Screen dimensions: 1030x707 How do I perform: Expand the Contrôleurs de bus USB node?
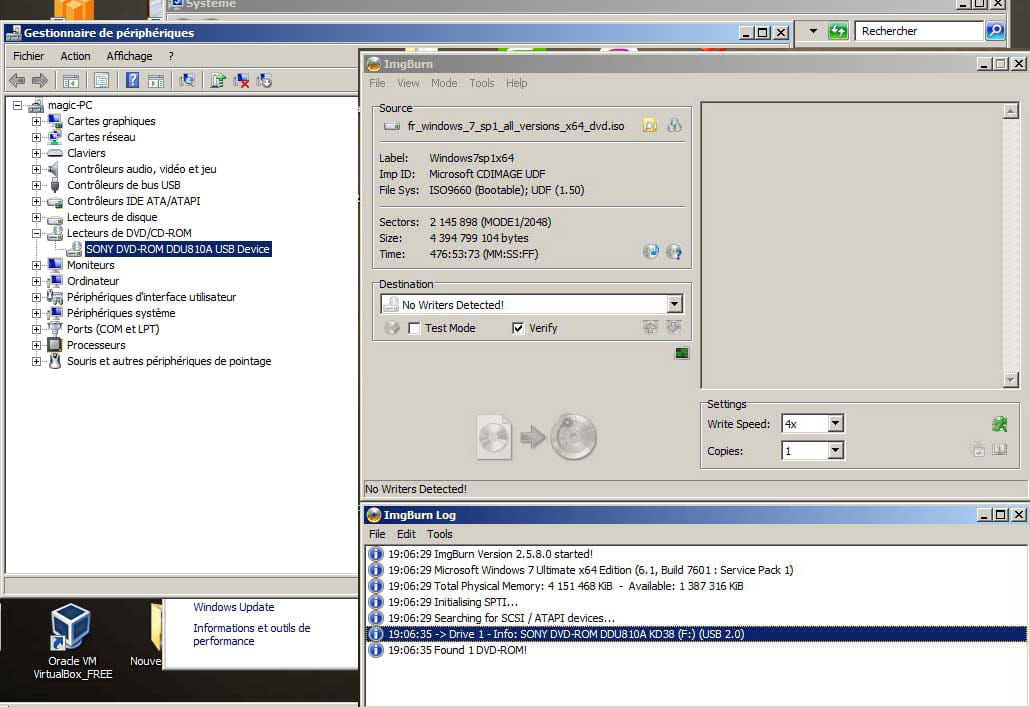point(37,185)
